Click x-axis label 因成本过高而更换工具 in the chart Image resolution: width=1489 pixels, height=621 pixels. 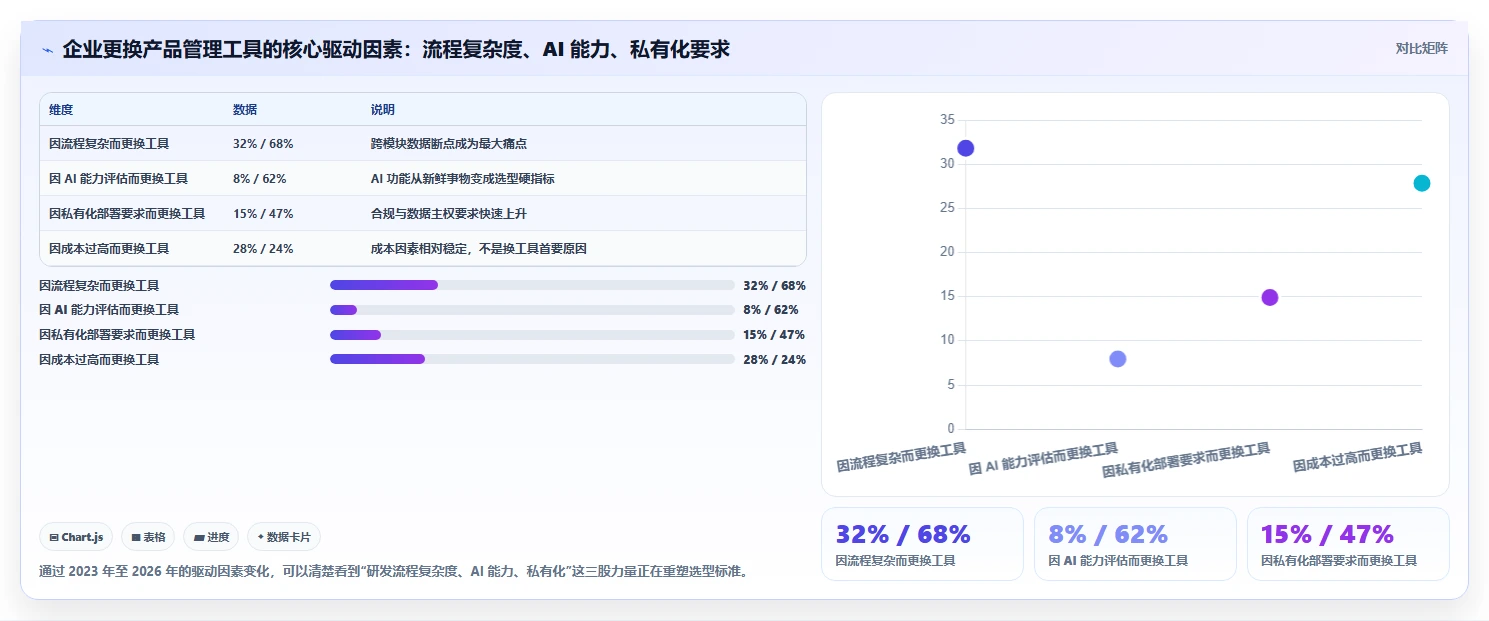tap(1357, 458)
